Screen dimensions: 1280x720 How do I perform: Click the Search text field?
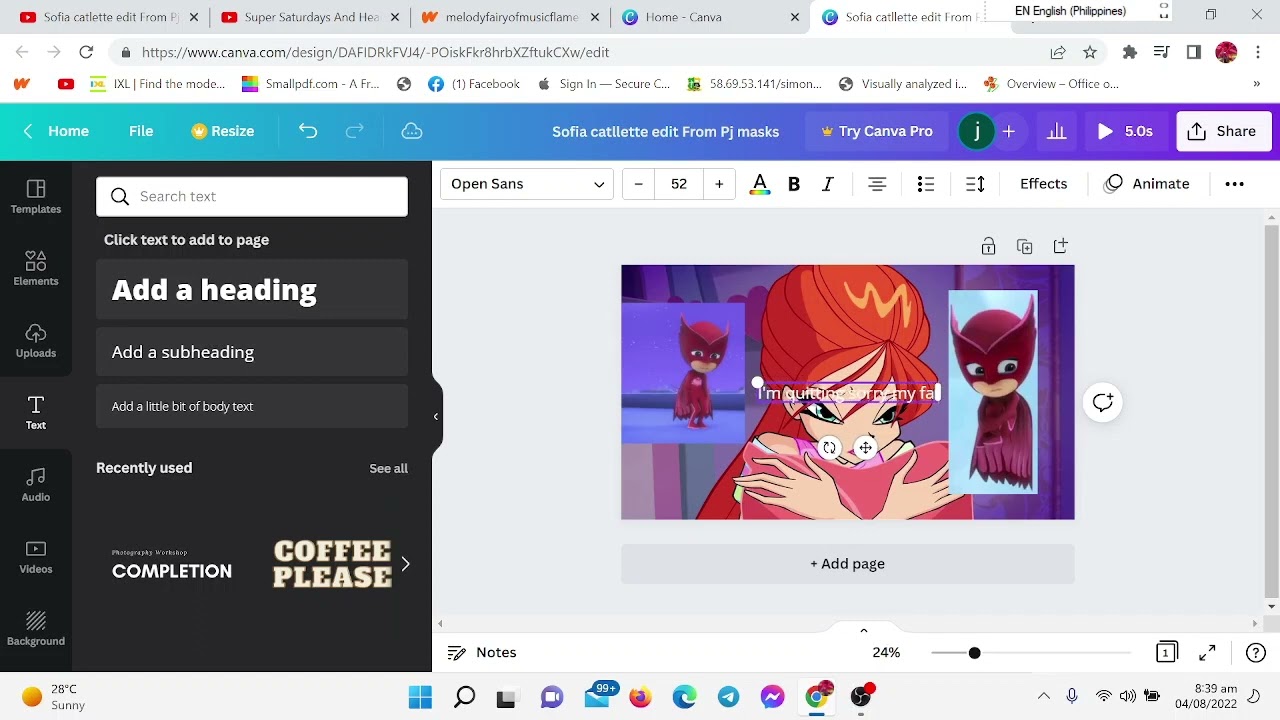(x=252, y=197)
